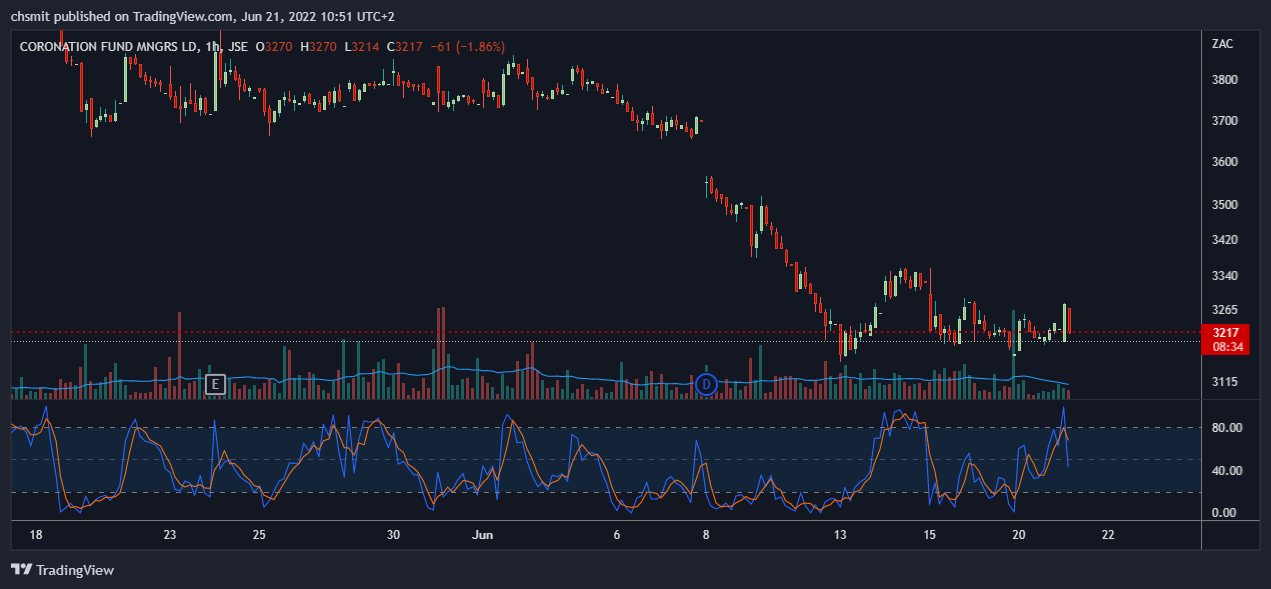The width and height of the screenshot is (1271, 589).
Task: Click the red current price label 3217
Action: (1225, 333)
